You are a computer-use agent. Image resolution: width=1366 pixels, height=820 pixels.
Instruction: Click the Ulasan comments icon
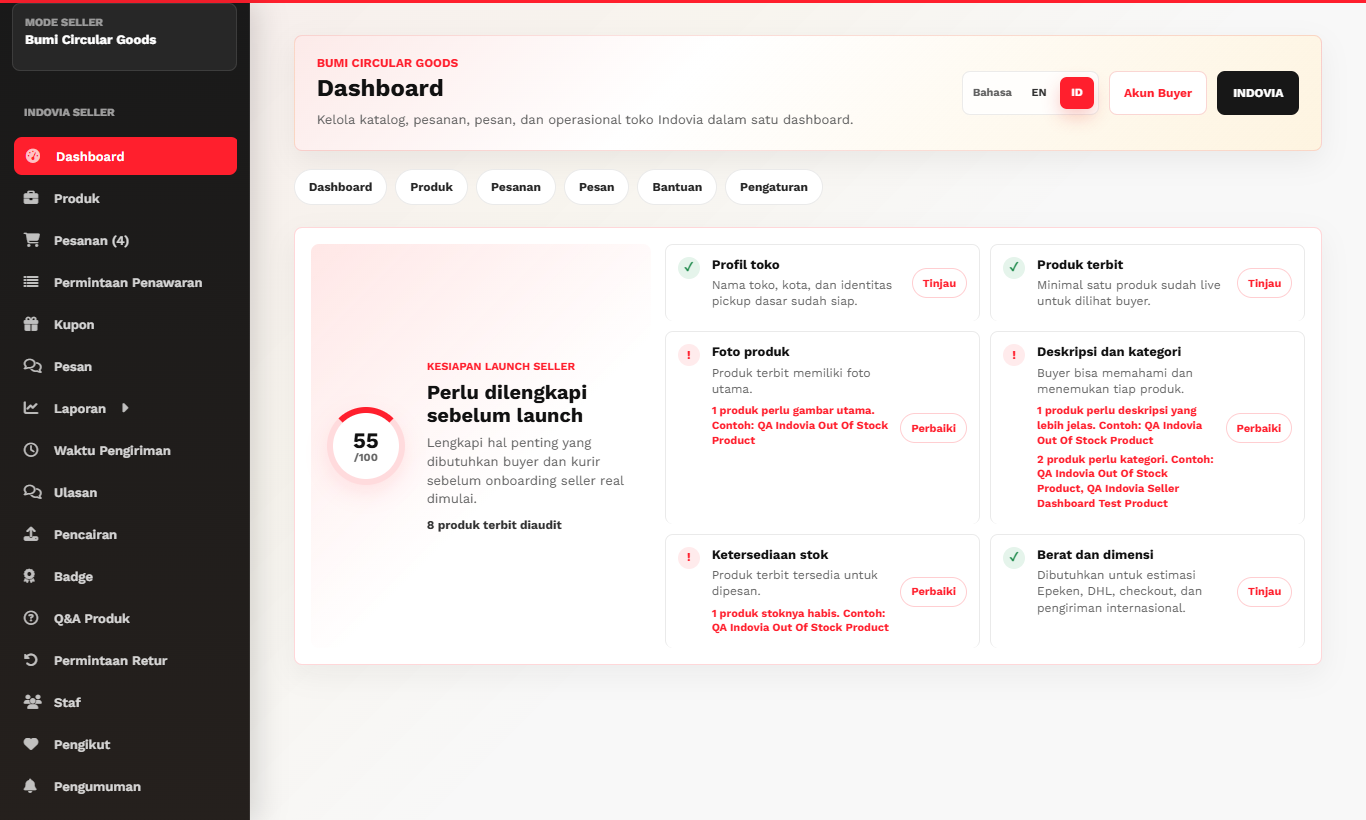[x=32, y=492]
